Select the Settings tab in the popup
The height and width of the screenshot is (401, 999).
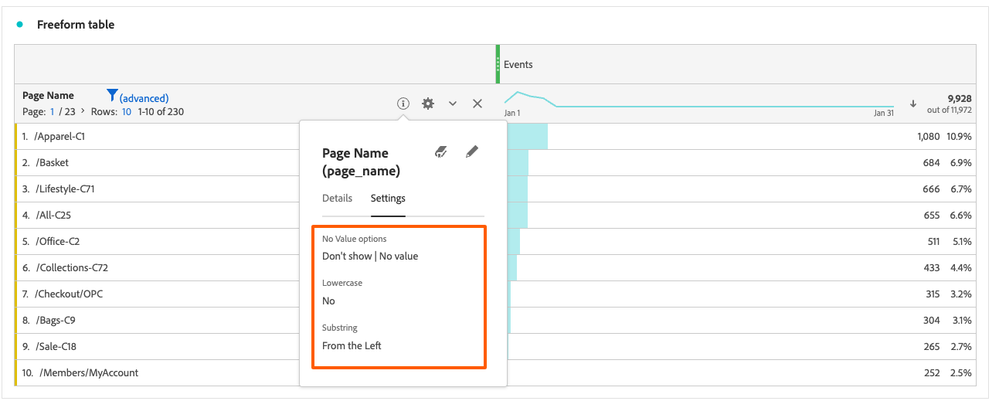pyautogui.click(x=388, y=198)
